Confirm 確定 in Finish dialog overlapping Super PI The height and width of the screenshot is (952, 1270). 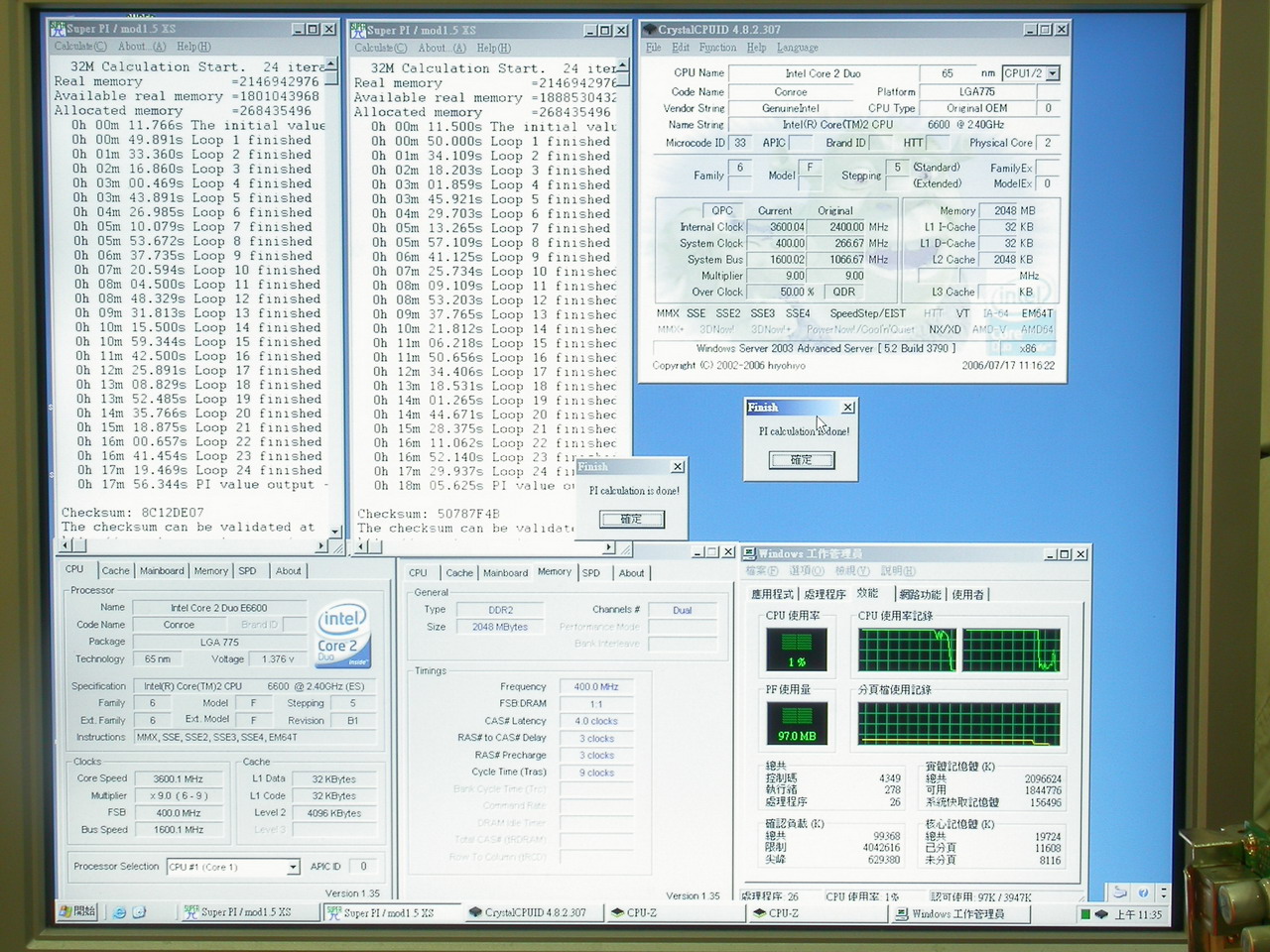pyautogui.click(x=631, y=520)
